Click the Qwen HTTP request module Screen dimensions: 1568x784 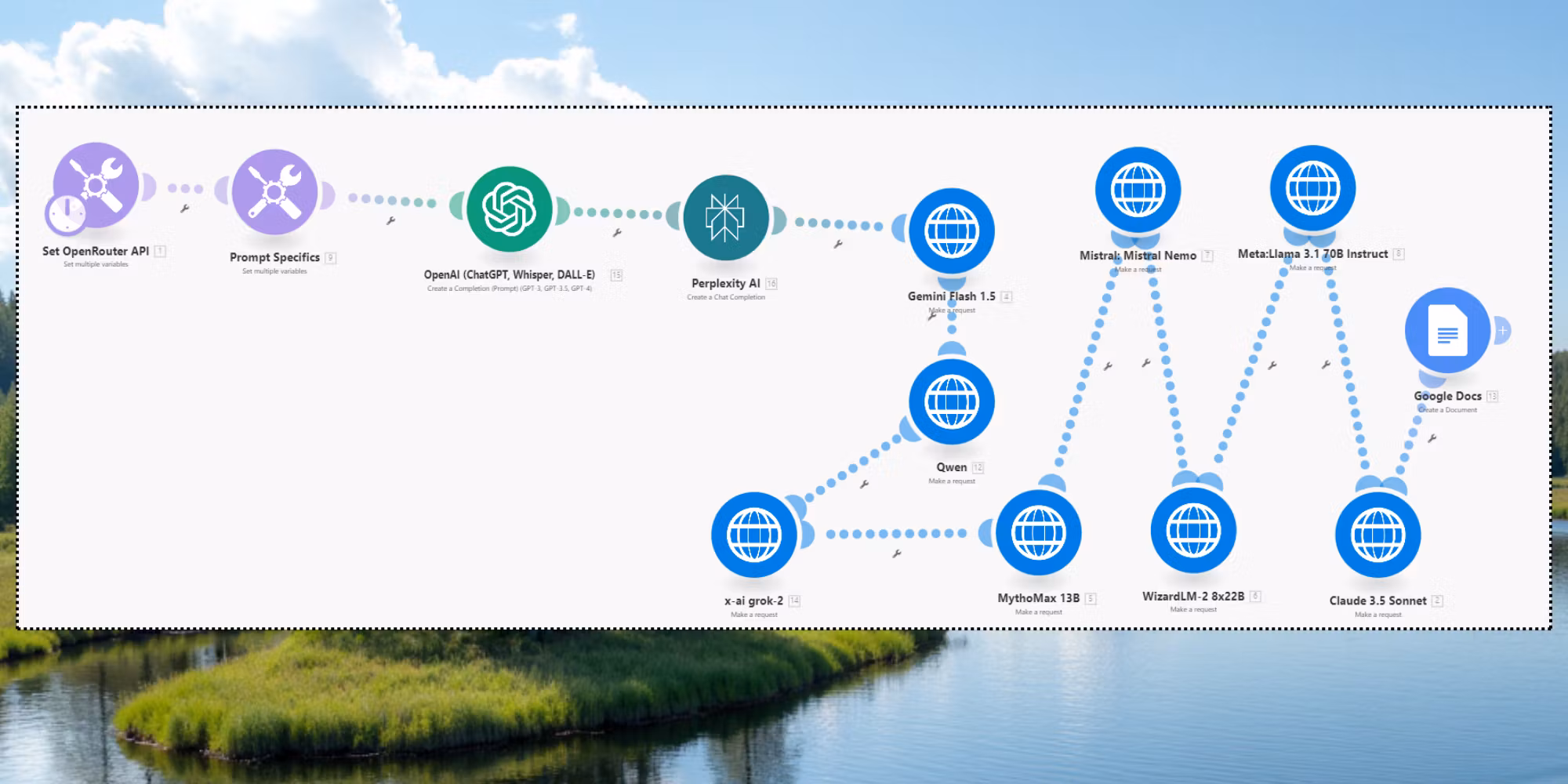pos(952,402)
